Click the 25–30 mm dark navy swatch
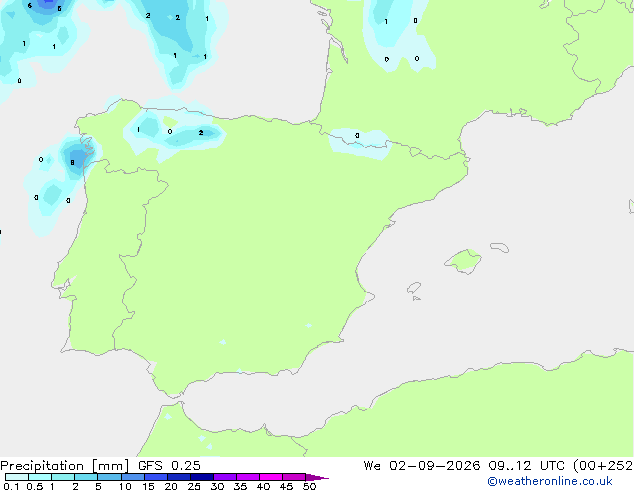This screenshot has width=634, height=490. [202, 477]
